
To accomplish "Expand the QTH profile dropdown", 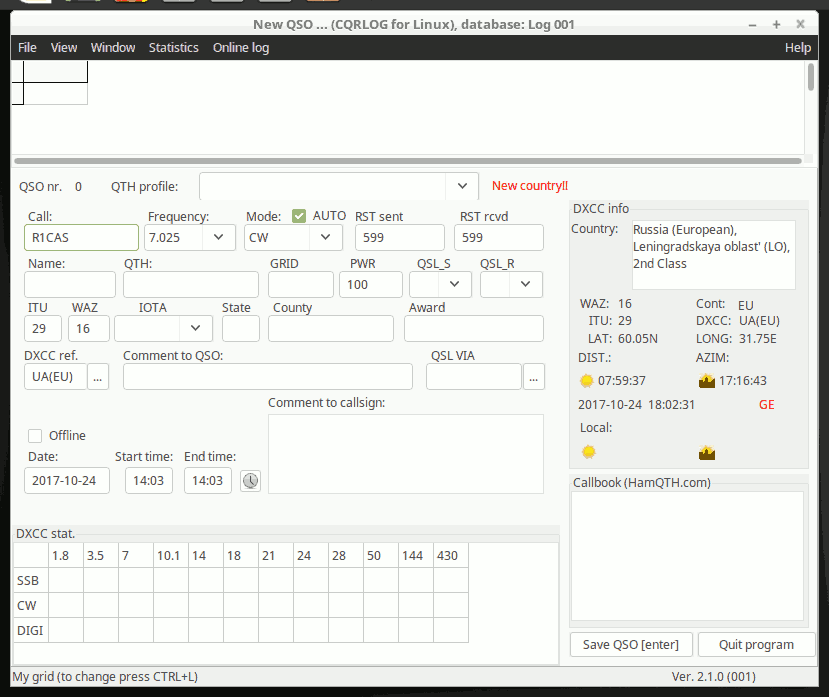I will [x=461, y=186].
